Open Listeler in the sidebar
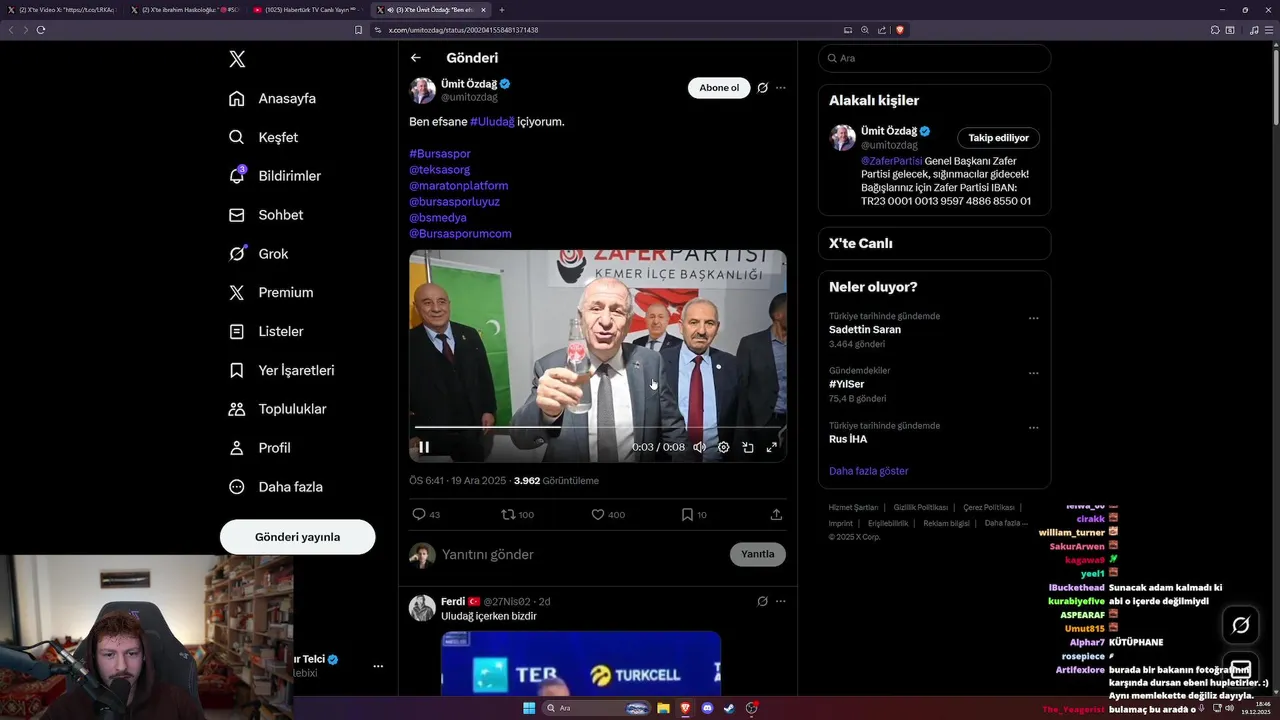This screenshot has height=720, width=1280. tap(265, 331)
